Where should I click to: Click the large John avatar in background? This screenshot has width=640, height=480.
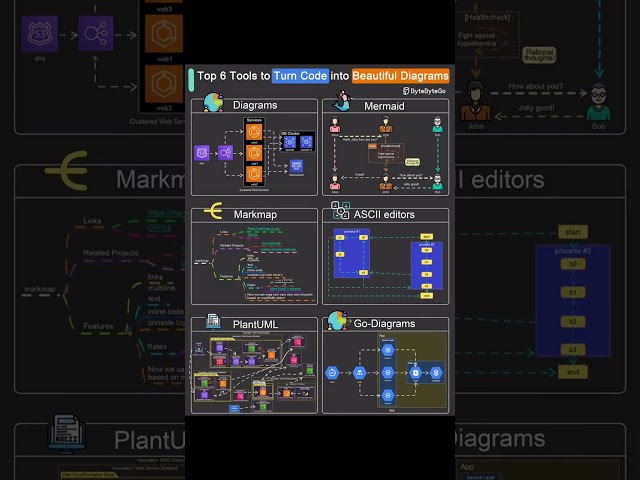[x=476, y=101]
